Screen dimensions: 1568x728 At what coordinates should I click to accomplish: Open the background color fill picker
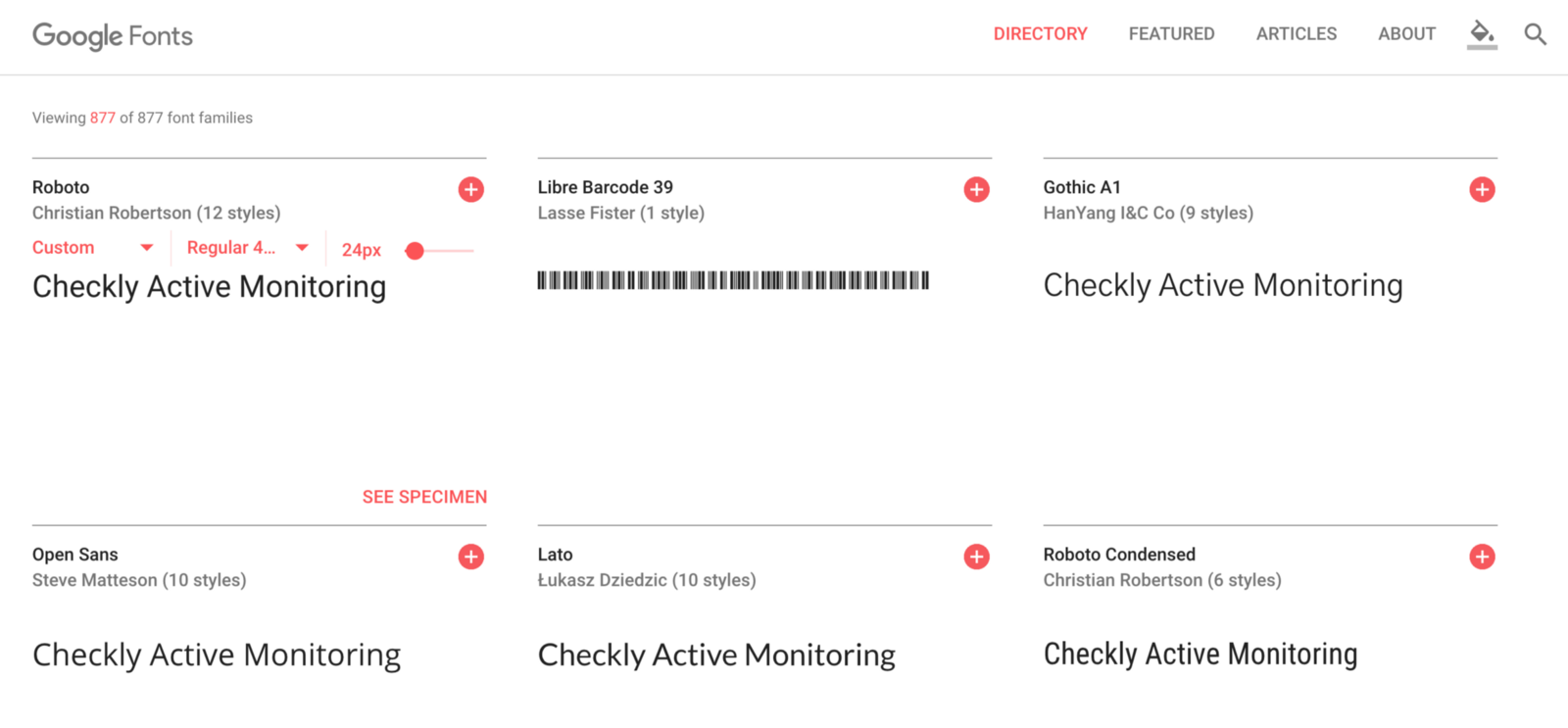click(x=1482, y=34)
